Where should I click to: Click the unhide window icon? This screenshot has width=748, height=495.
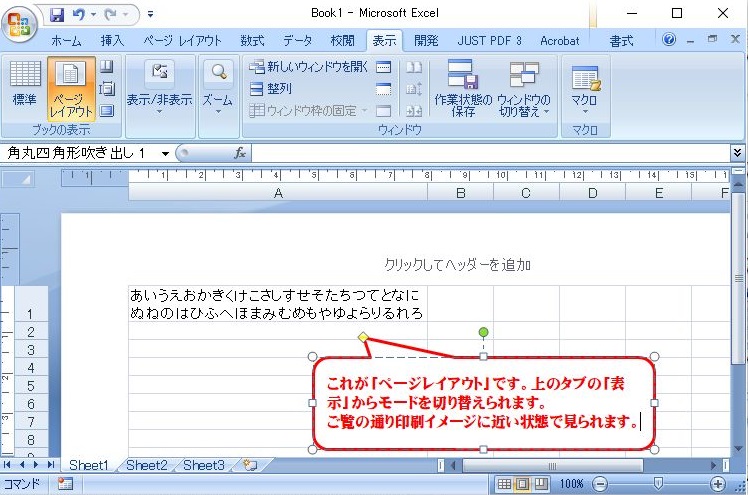click(384, 111)
